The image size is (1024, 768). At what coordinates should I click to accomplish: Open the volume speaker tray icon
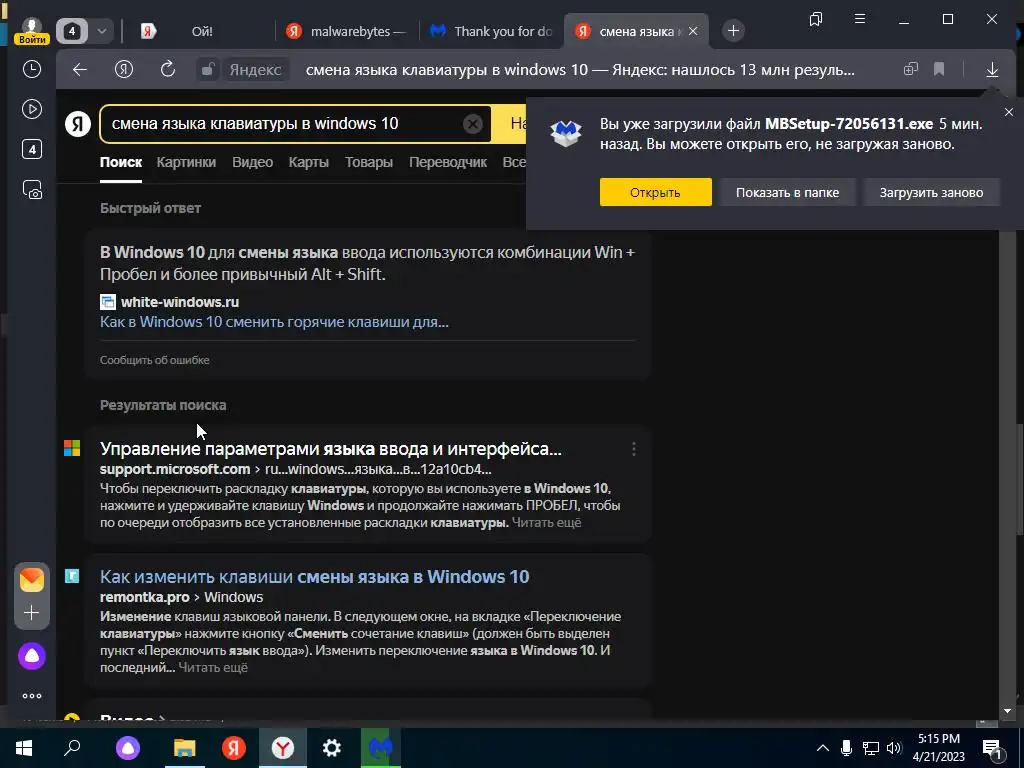894,748
